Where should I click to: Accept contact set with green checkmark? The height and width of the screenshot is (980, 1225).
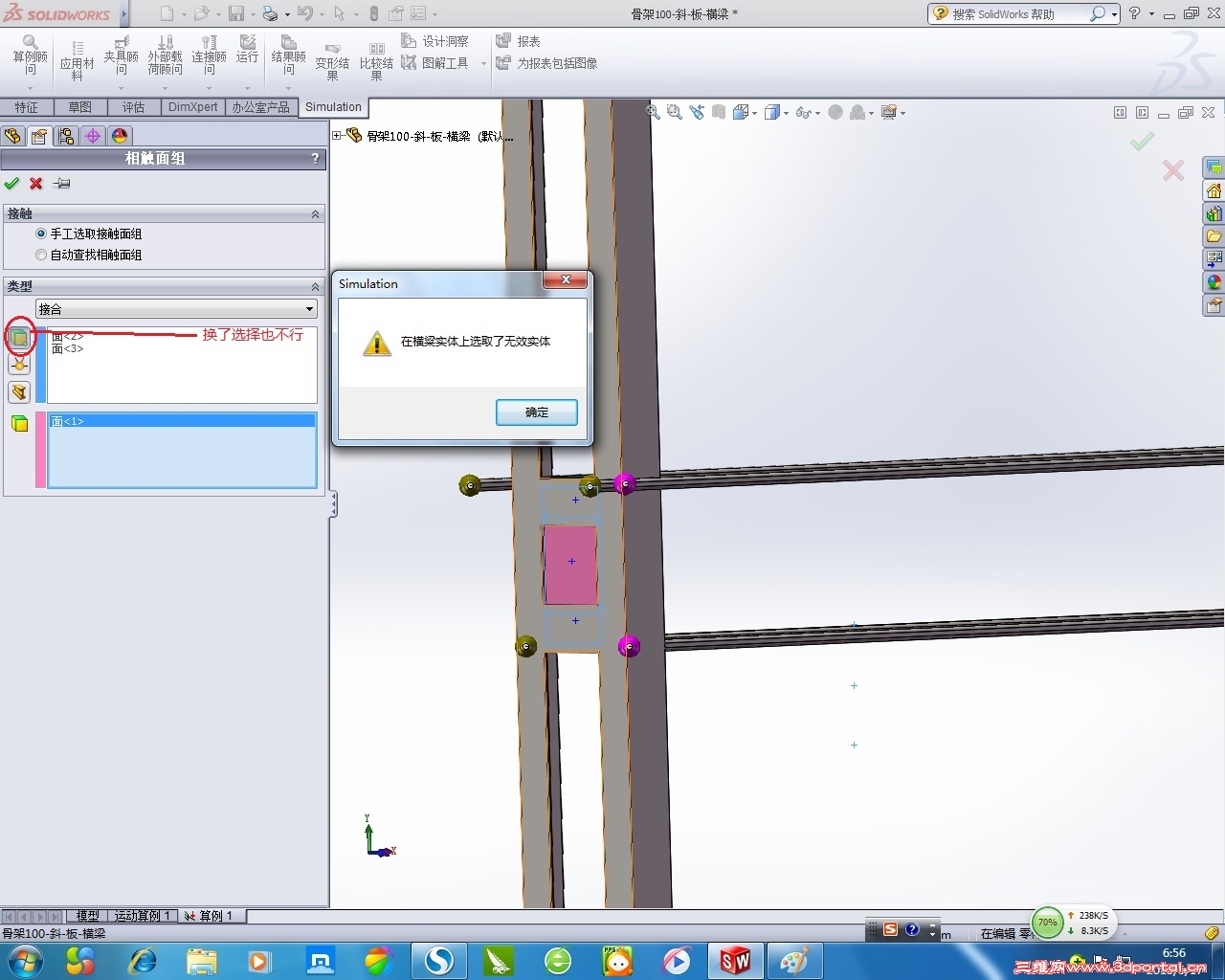11,183
